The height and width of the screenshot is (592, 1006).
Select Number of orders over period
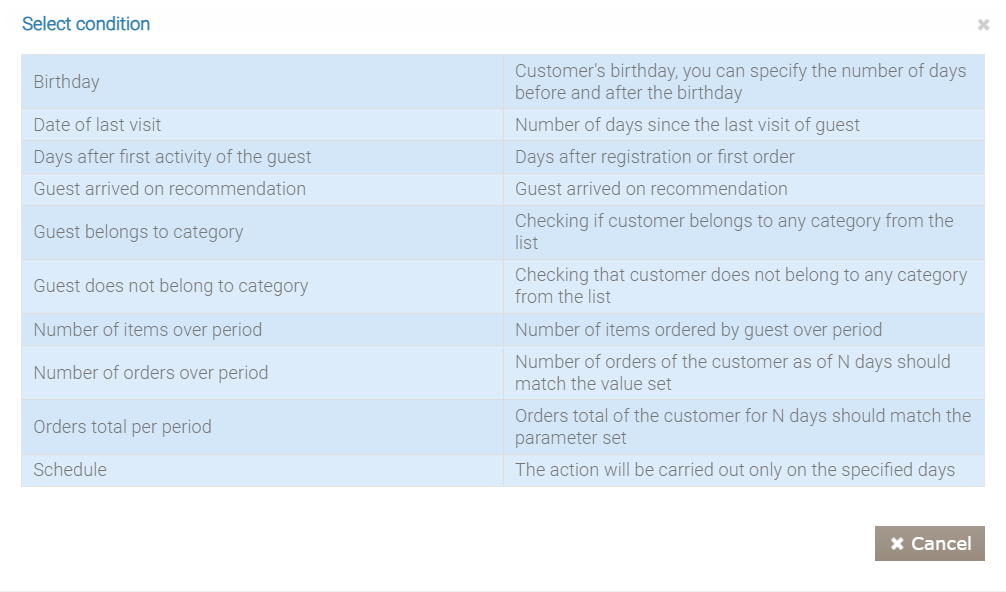[151, 373]
